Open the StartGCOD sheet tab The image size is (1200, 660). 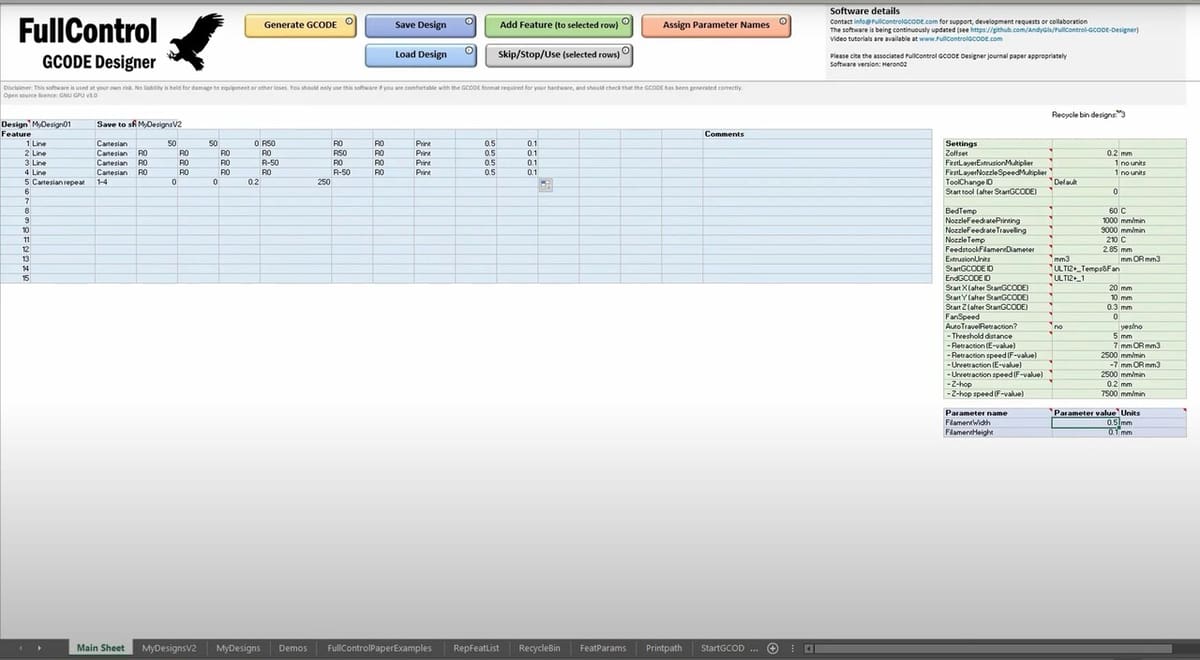click(x=722, y=648)
